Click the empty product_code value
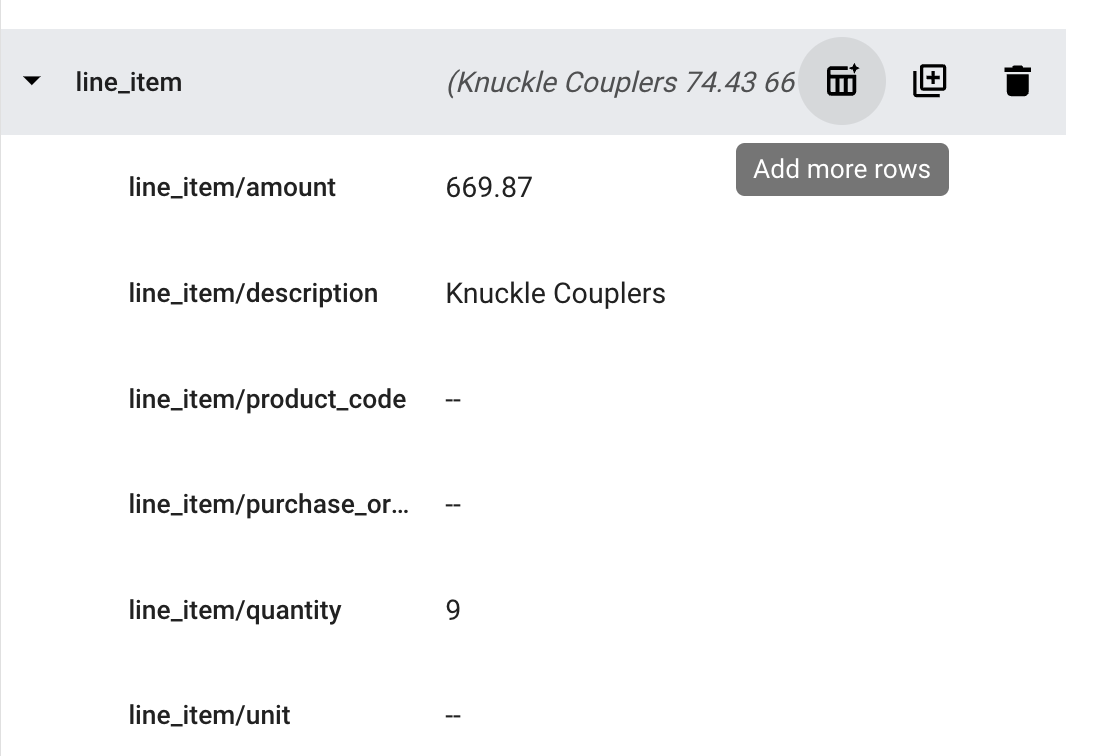The height and width of the screenshot is (756, 1098). pyautogui.click(x=453, y=399)
